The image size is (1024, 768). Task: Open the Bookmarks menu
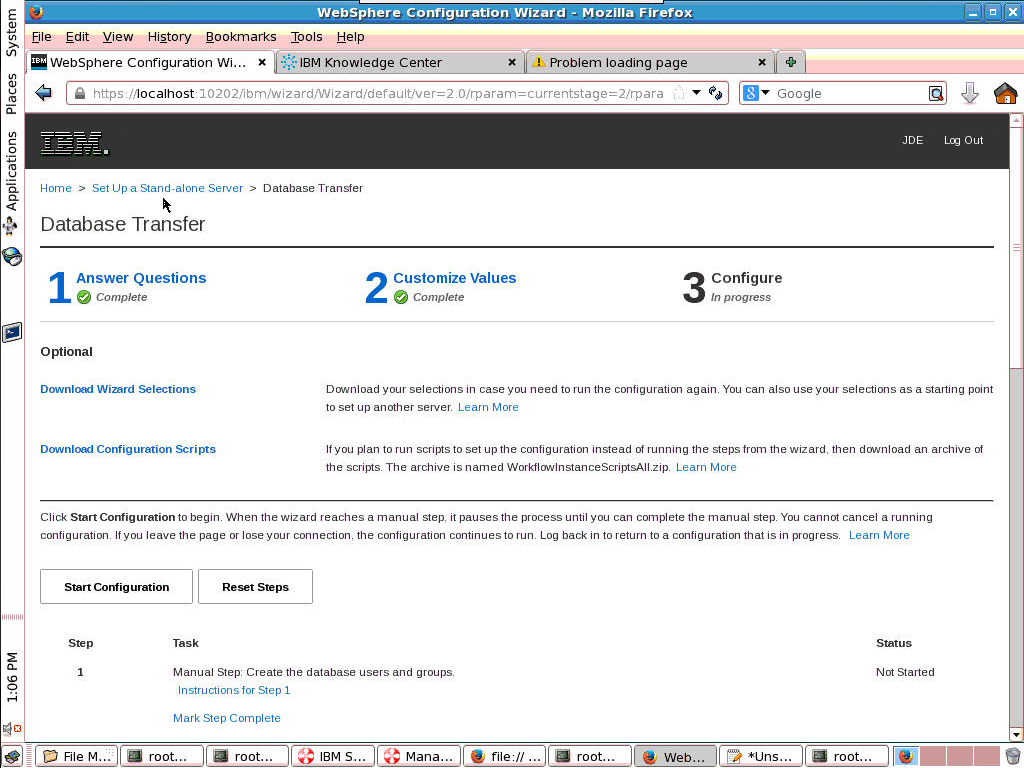point(241,37)
